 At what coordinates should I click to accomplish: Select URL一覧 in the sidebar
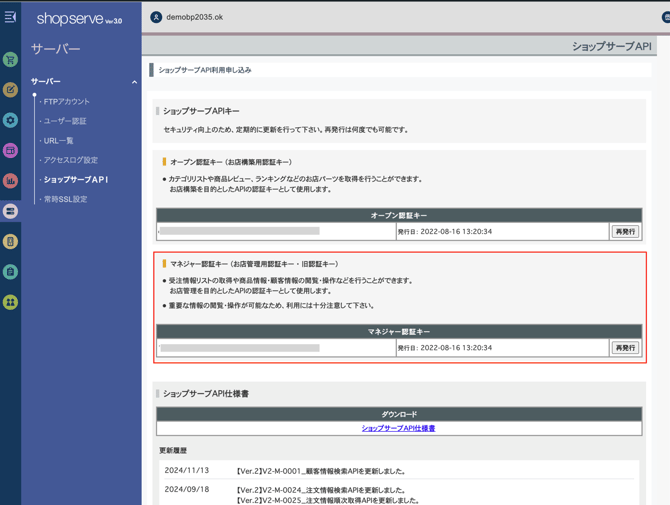(58, 141)
